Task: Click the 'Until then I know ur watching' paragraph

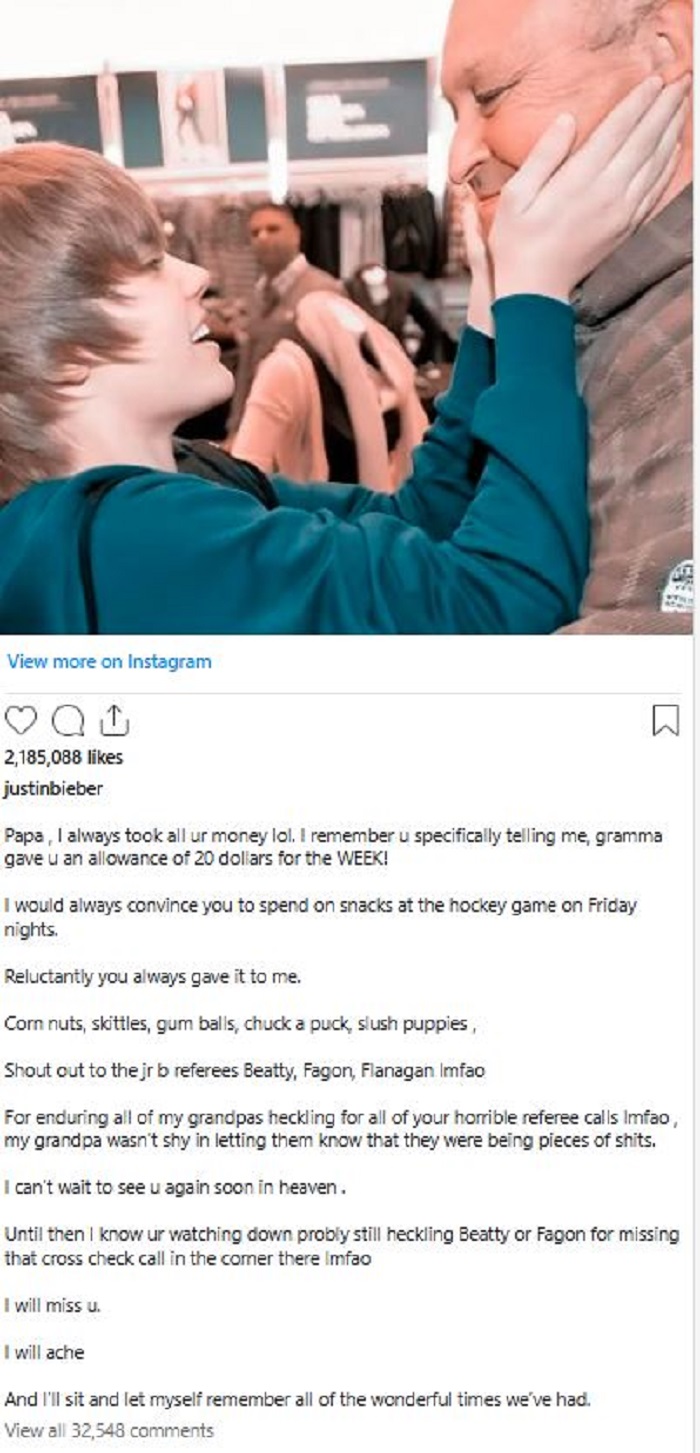Action: tap(342, 1245)
